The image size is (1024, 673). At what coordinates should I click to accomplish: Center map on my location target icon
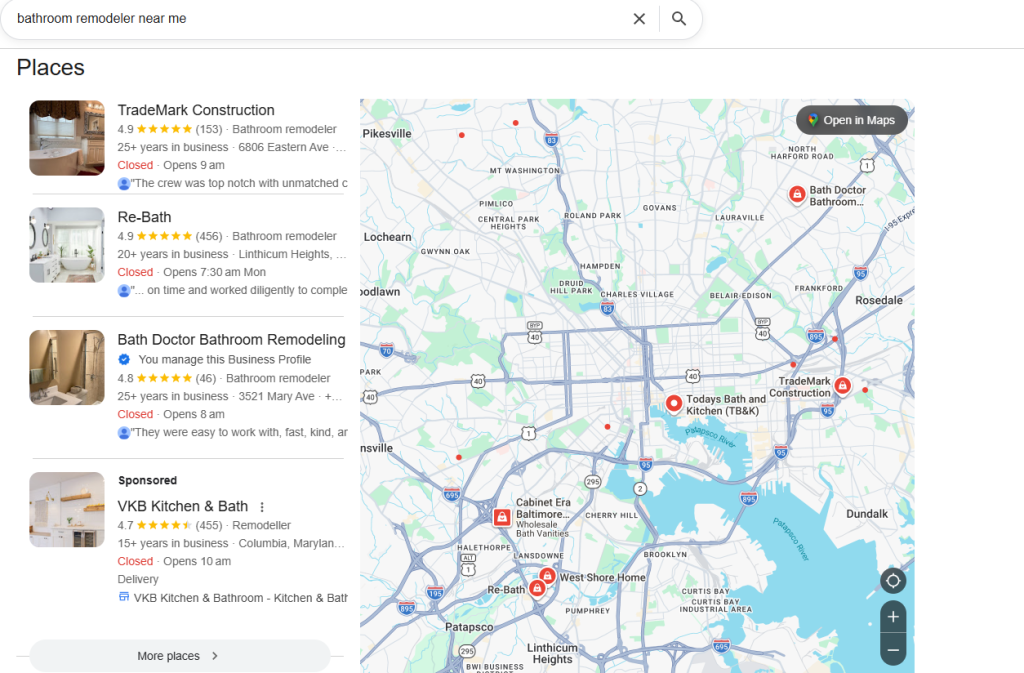(x=893, y=580)
